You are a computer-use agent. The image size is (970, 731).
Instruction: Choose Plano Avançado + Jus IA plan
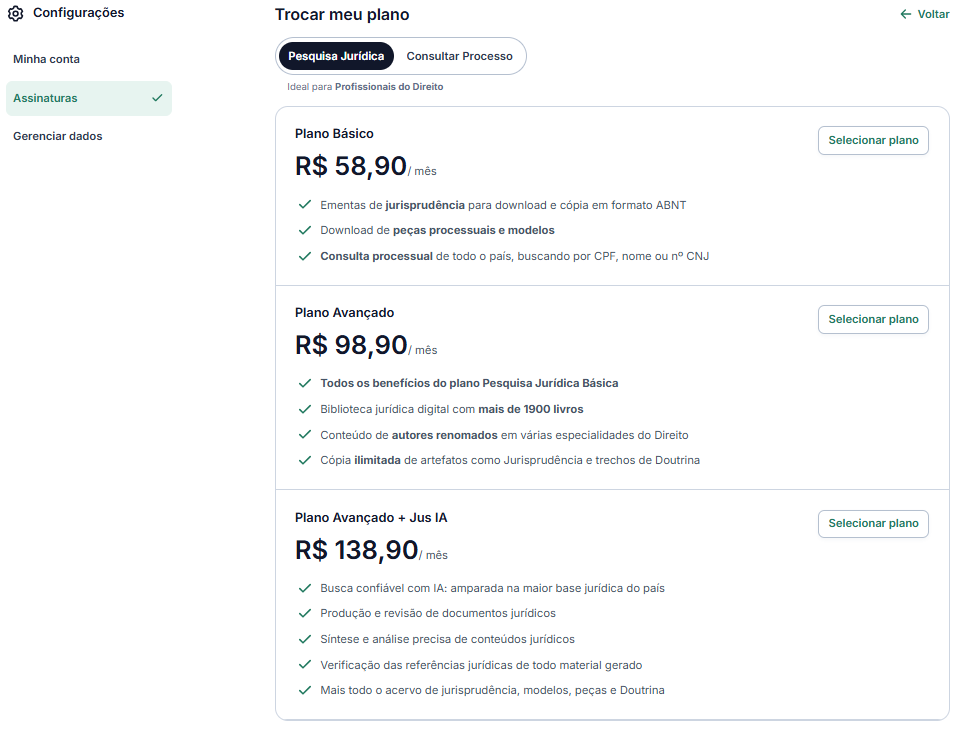[x=873, y=524]
